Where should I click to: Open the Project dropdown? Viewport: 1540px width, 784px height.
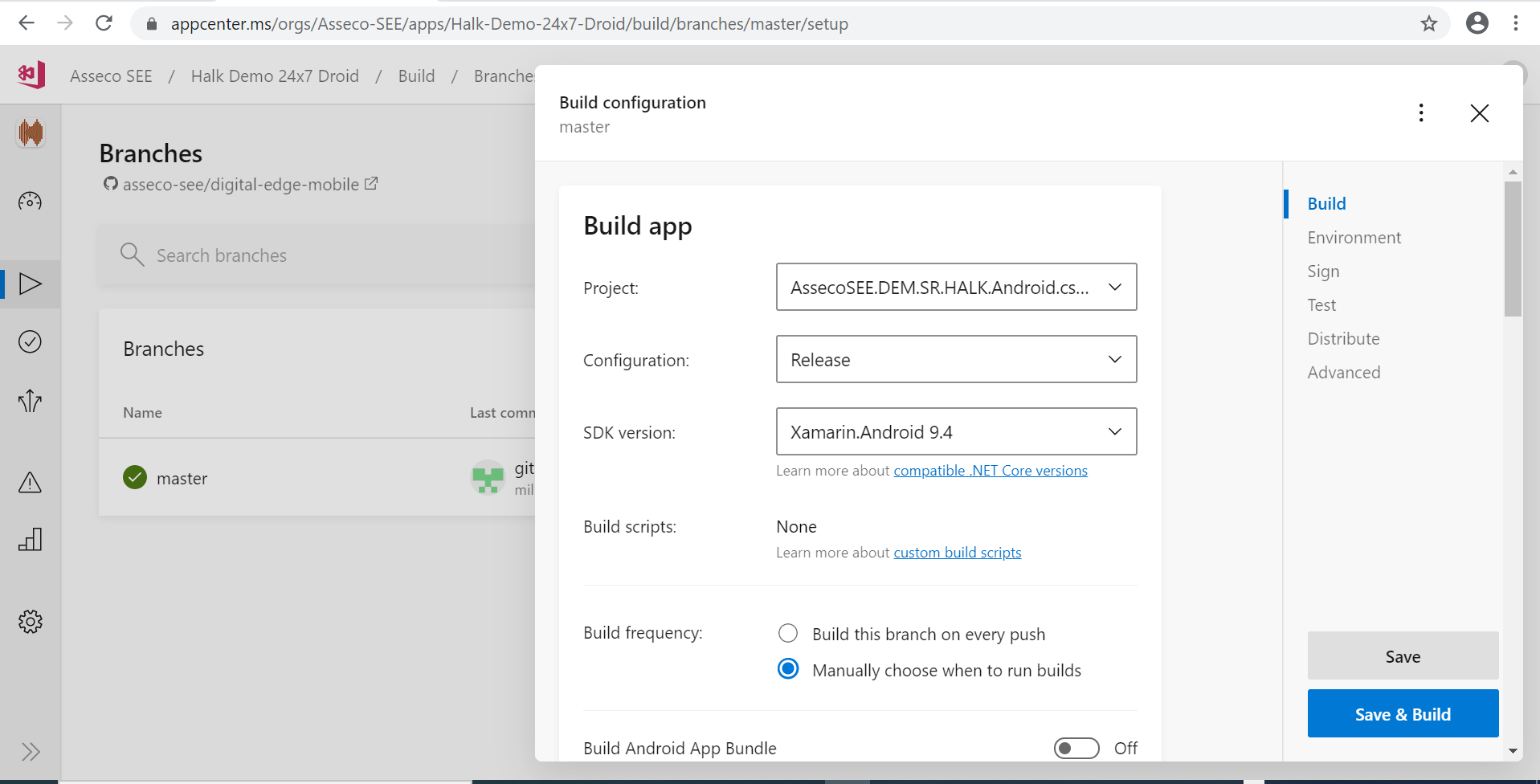click(956, 287)
